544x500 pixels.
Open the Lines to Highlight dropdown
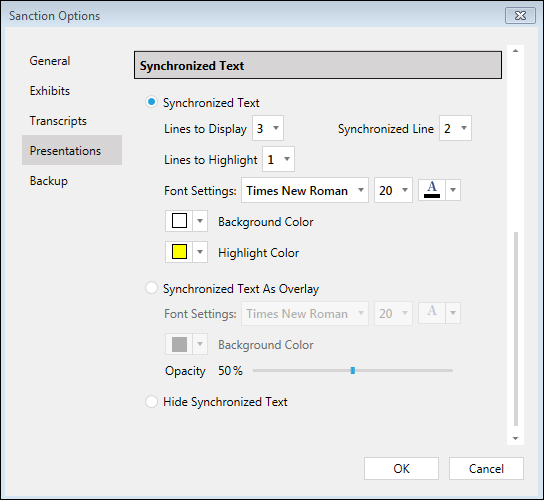[x=279, y=159]
